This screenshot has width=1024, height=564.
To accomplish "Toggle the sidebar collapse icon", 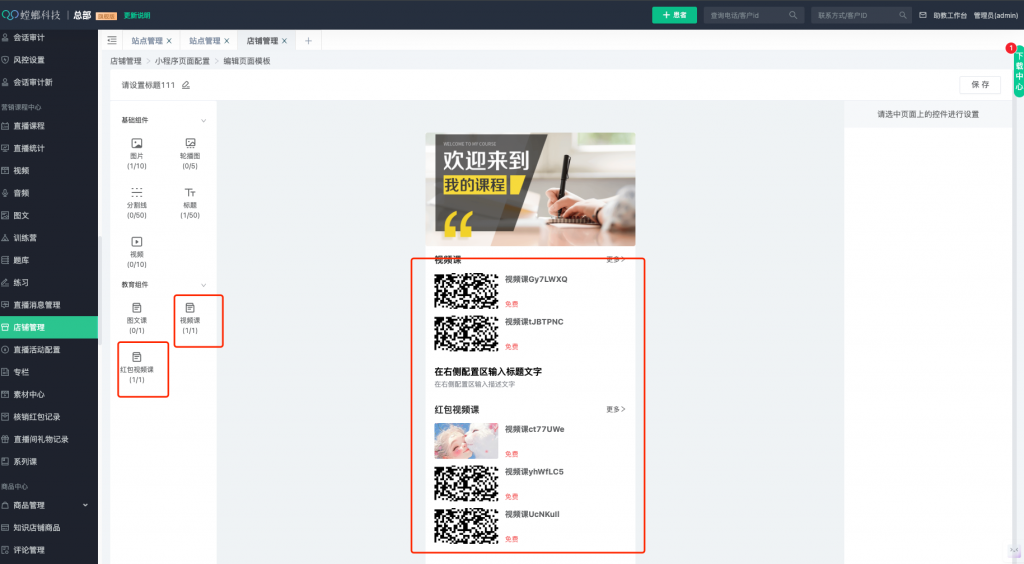I will point(112,40).
